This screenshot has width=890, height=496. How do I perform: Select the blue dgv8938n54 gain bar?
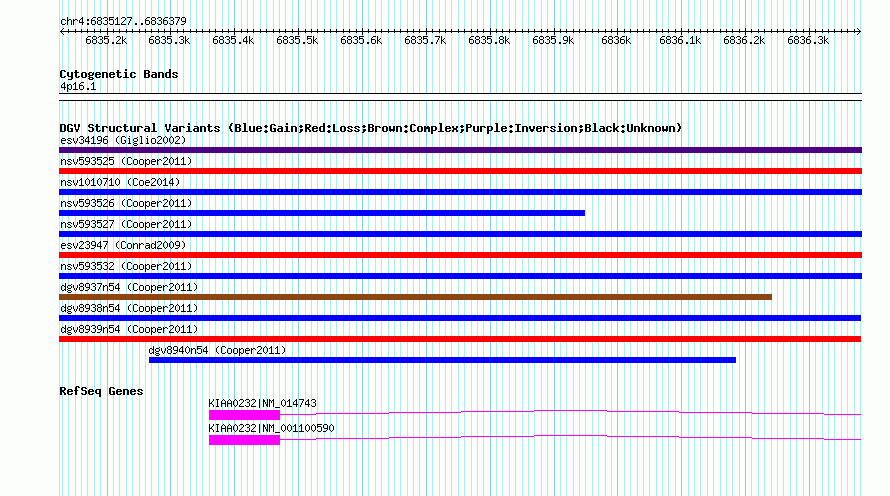click(460, 318)
